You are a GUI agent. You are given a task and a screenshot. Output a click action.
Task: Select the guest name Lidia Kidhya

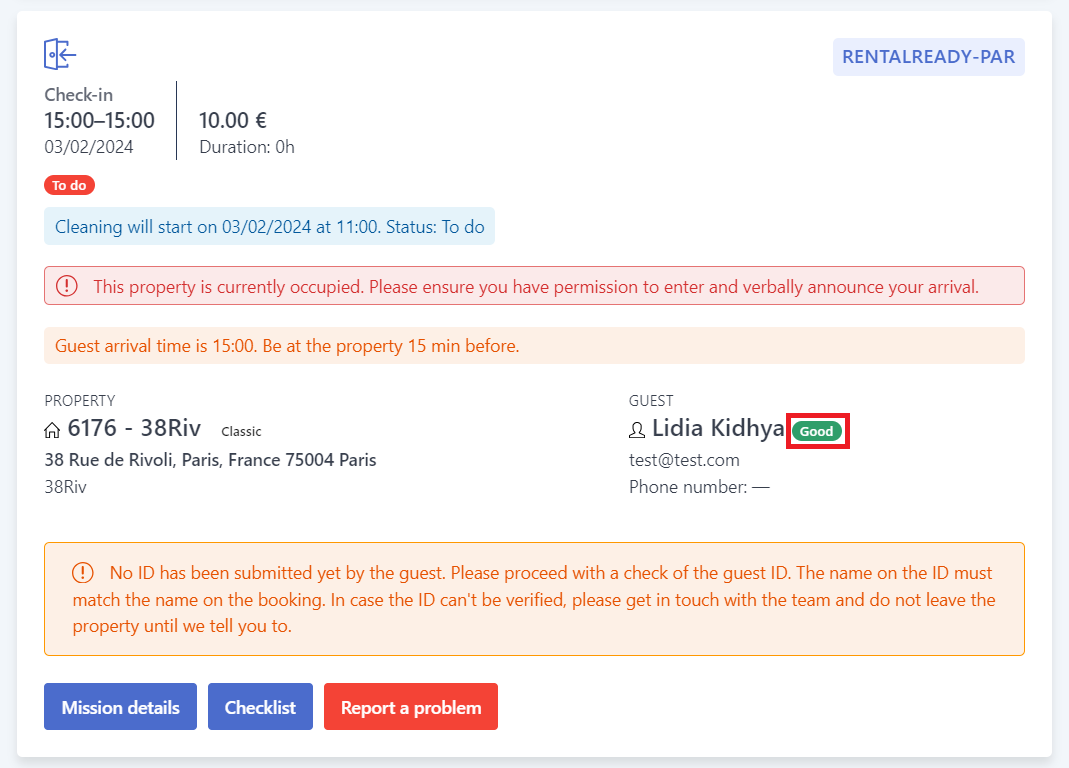718,428
